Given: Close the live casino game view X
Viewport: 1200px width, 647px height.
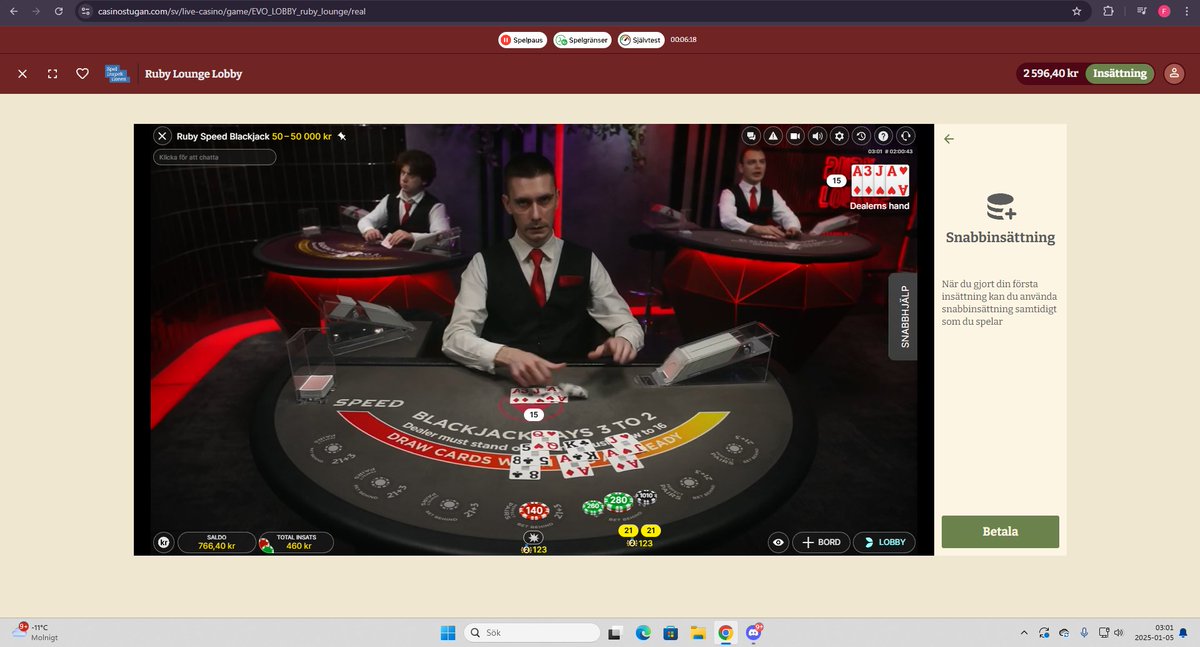Looking at the screenshot, I should pos(23,74).
